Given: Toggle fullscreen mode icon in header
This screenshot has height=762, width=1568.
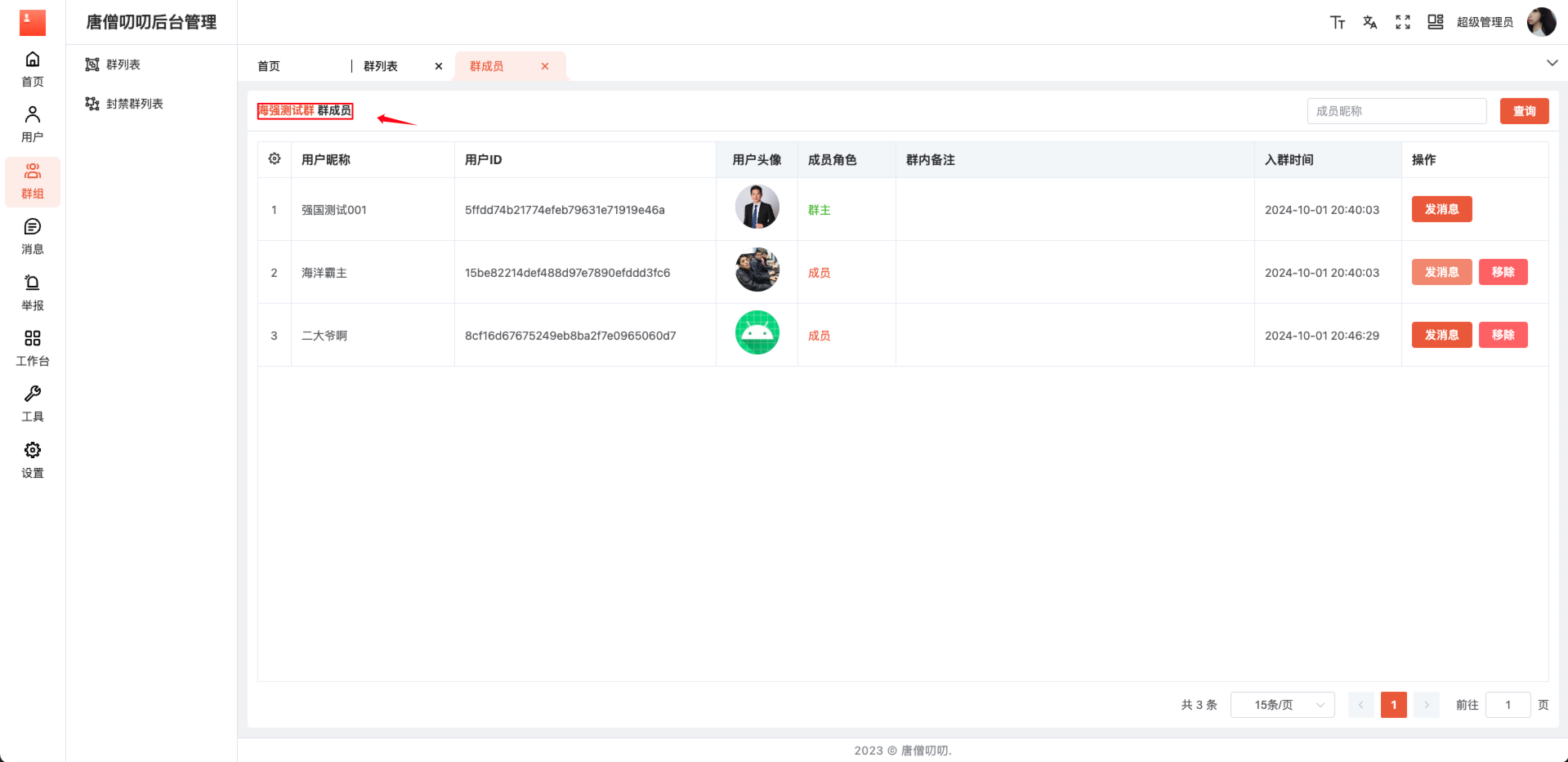Looking at the screenshot, I should pyautogui.click(x=1402, y=22).
